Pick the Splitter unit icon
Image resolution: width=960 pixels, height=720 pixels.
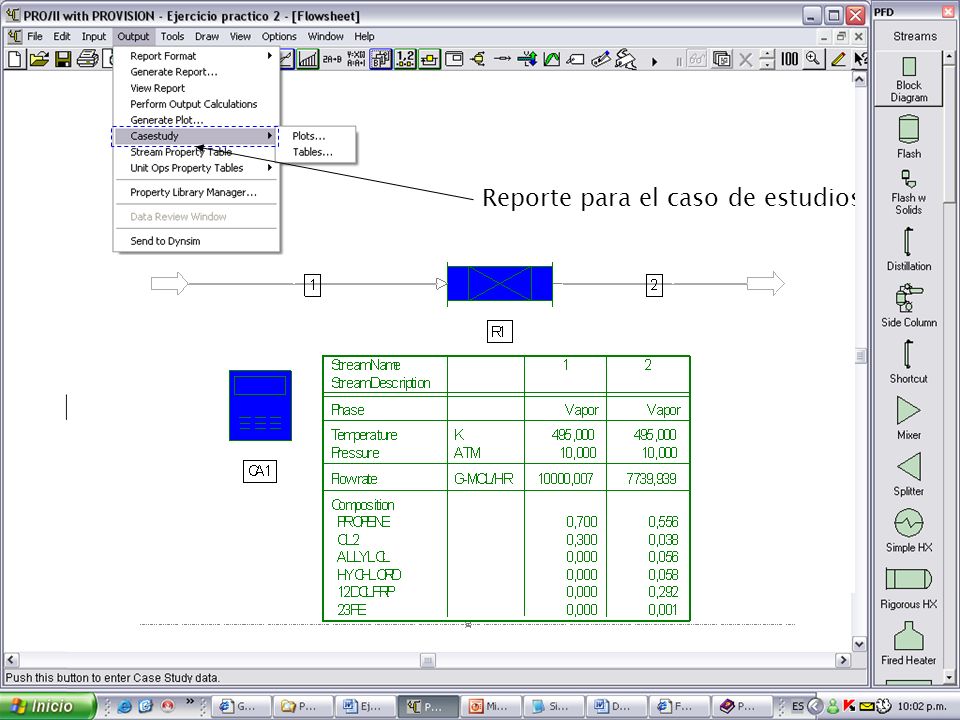(909, 474)
